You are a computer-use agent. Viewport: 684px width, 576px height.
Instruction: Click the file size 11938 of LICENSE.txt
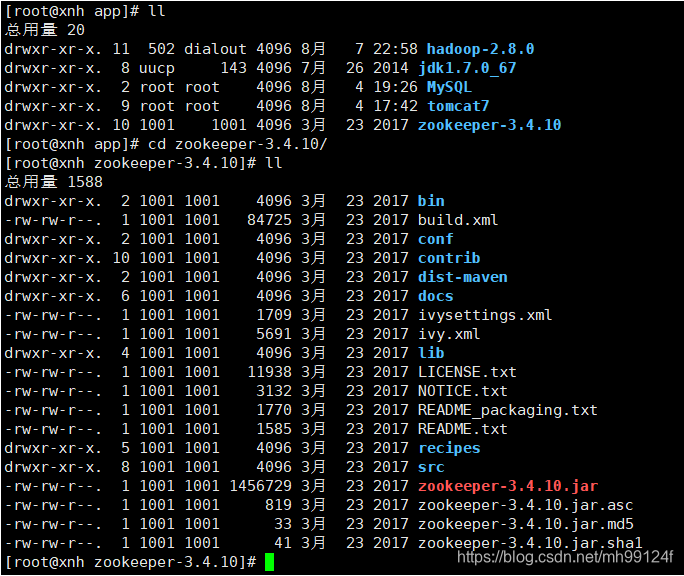[269, 372]
